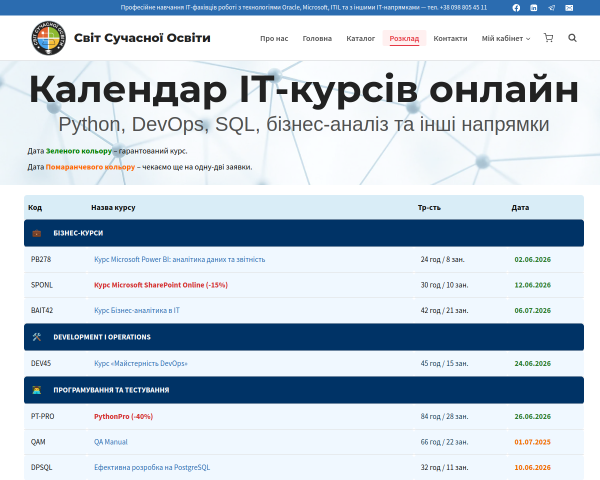Click the Світ Сучасної Освіти site title
This screenshot has height=480, width=600.
tap(142, 38)
